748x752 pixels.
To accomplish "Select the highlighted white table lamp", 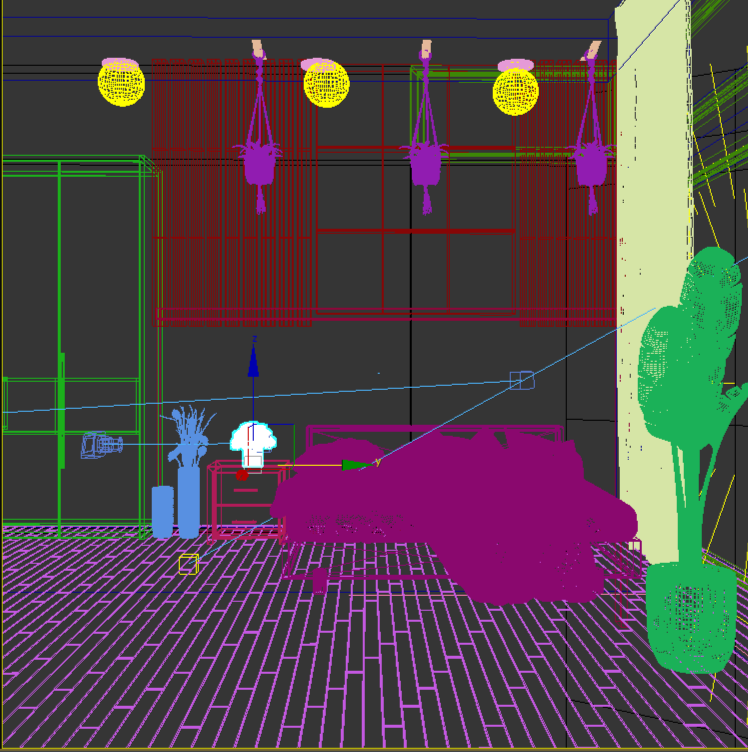I will [x=253, y=444].
